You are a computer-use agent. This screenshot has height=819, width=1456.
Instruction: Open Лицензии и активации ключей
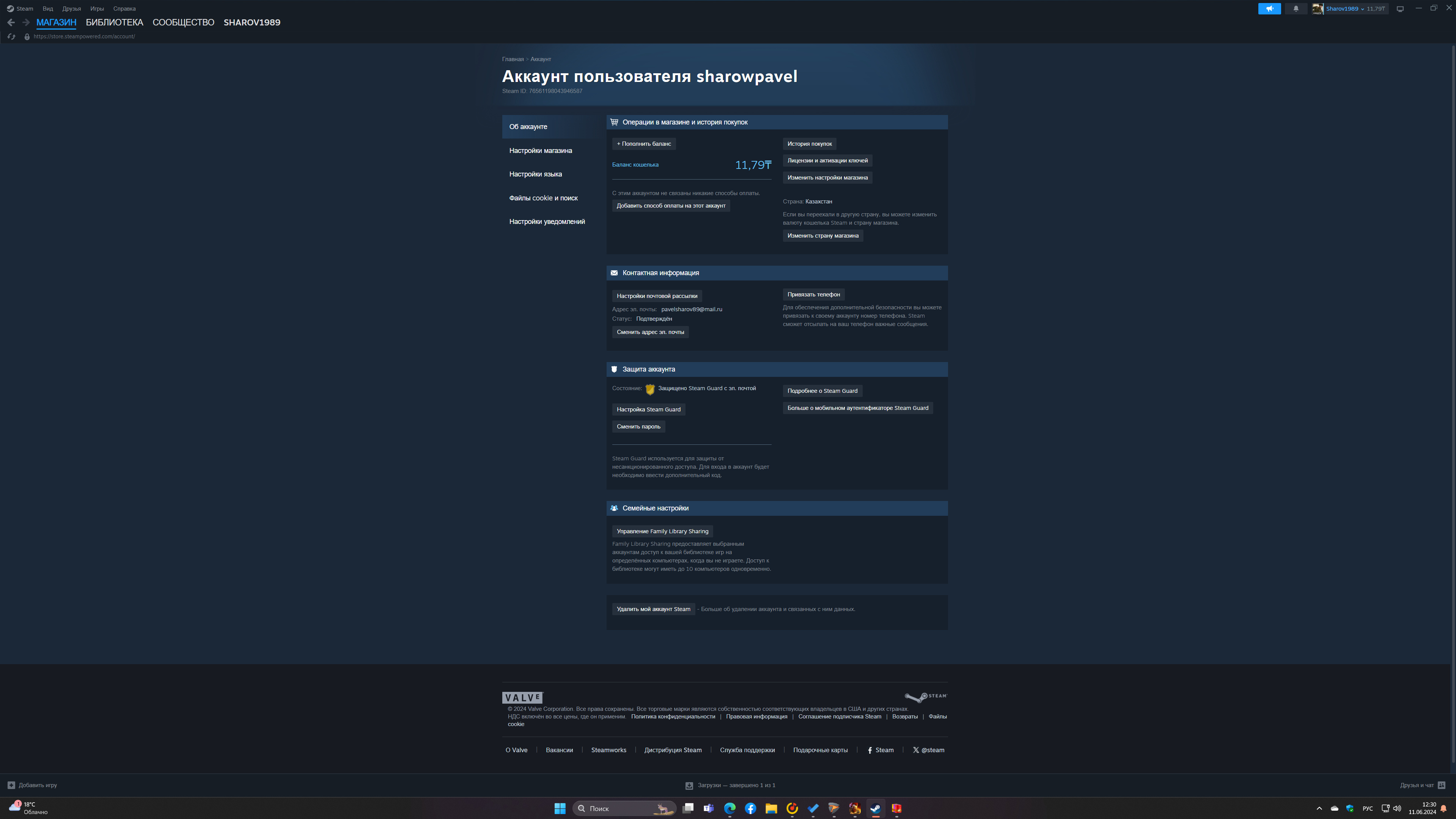pos(827,161)
